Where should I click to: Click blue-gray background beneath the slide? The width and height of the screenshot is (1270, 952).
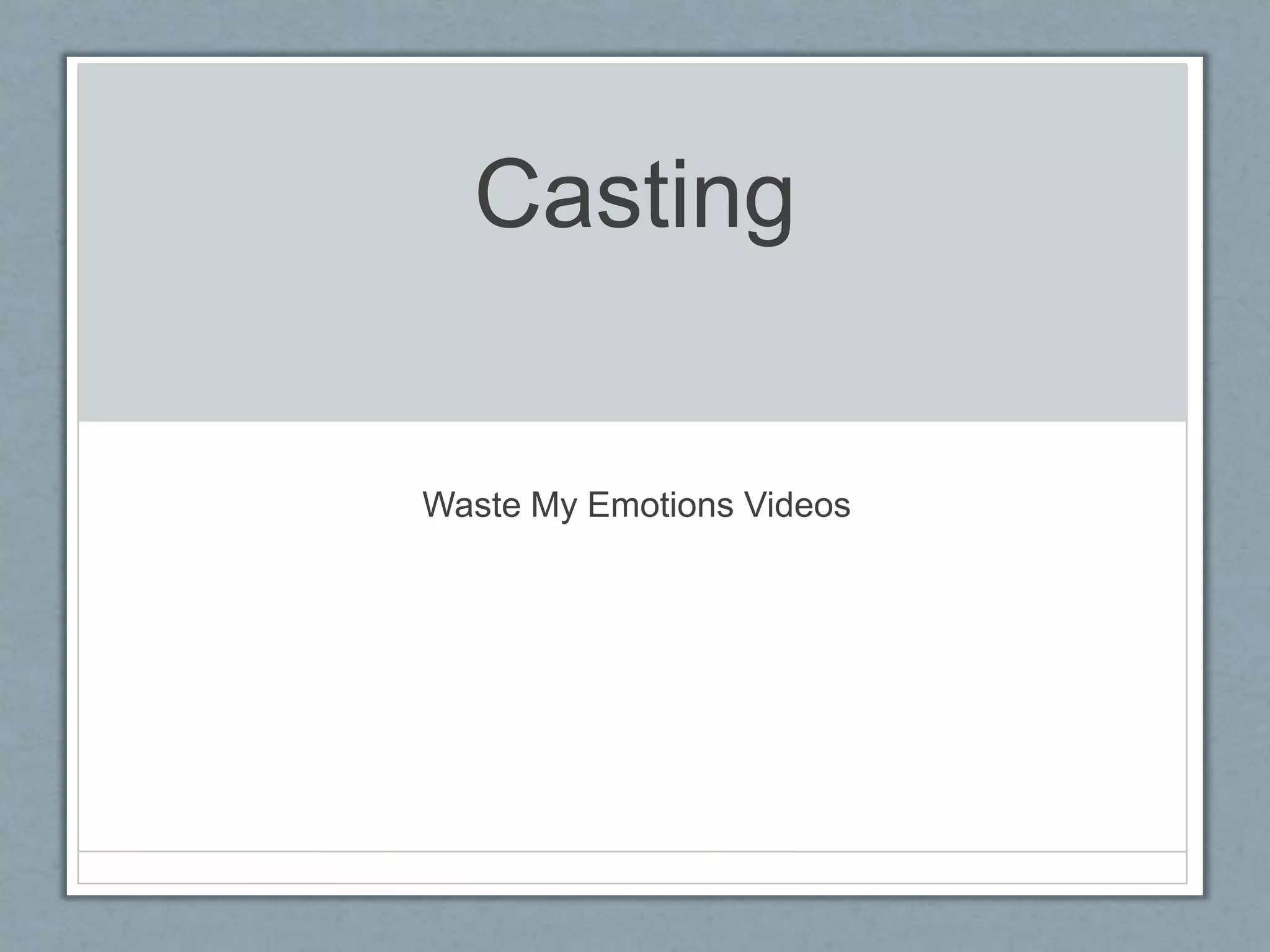point(635,926)
